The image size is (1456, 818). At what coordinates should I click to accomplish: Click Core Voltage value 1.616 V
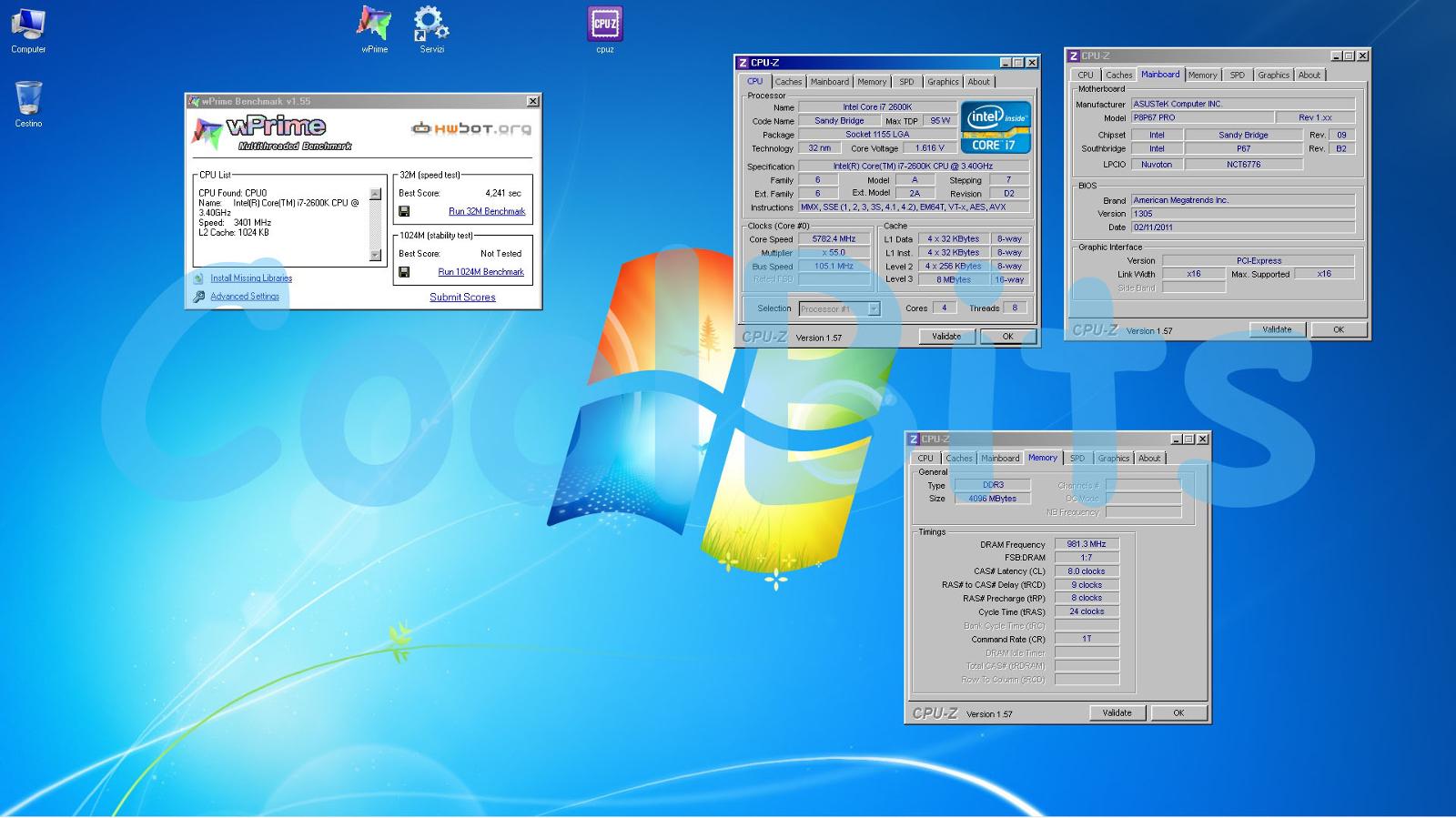coord(930,148)
